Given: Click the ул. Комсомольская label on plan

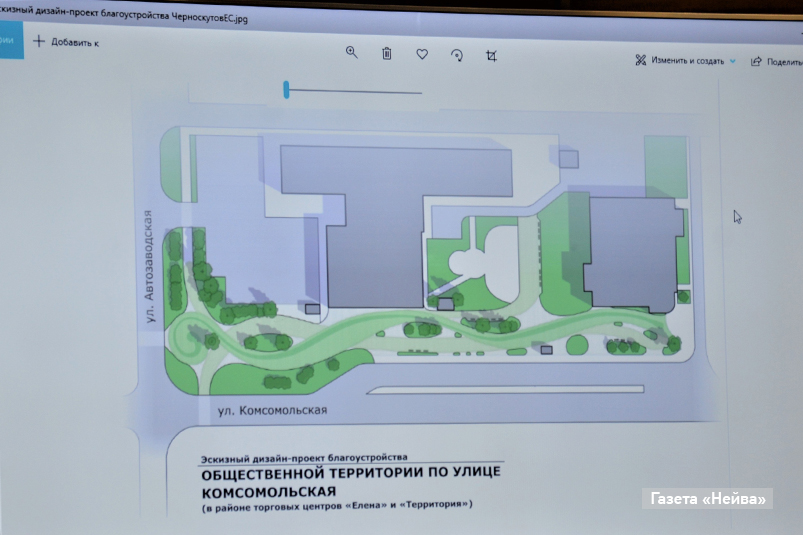Looking at the screenshot, I should coord(272,411).
